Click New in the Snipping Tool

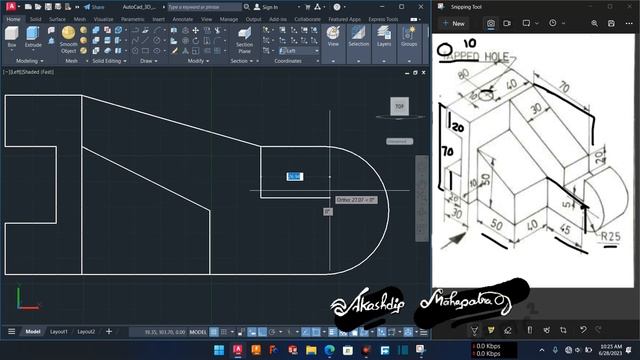point(454,24)
